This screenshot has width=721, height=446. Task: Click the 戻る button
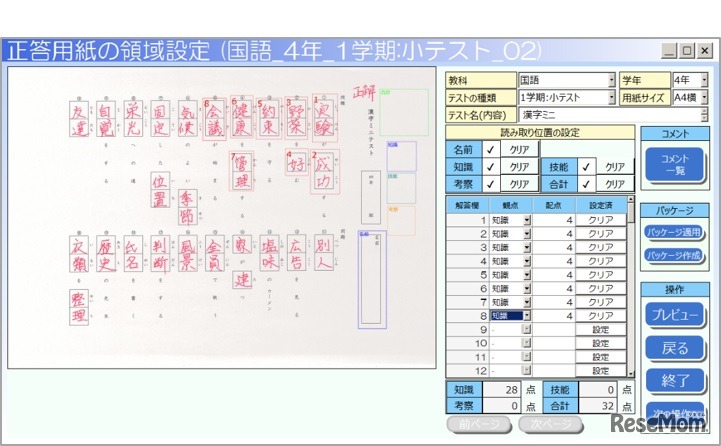(x=675, y=348)
